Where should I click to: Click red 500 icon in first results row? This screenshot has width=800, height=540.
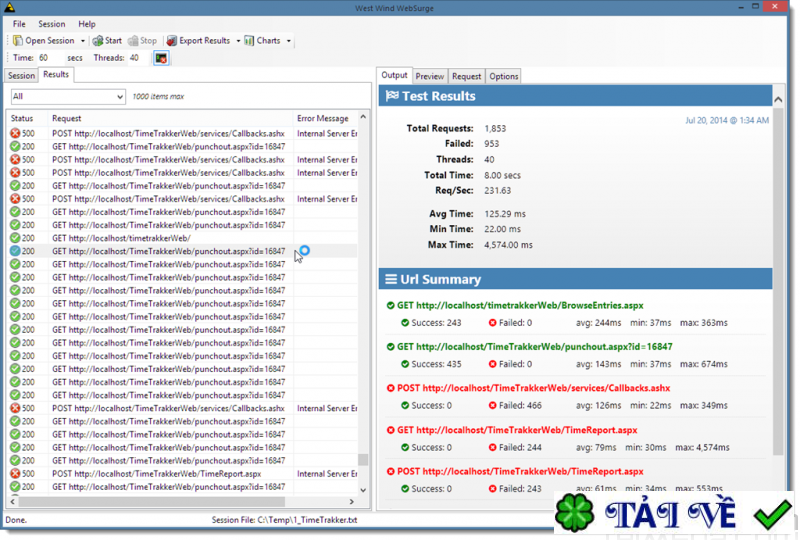[x=15, y=133]
